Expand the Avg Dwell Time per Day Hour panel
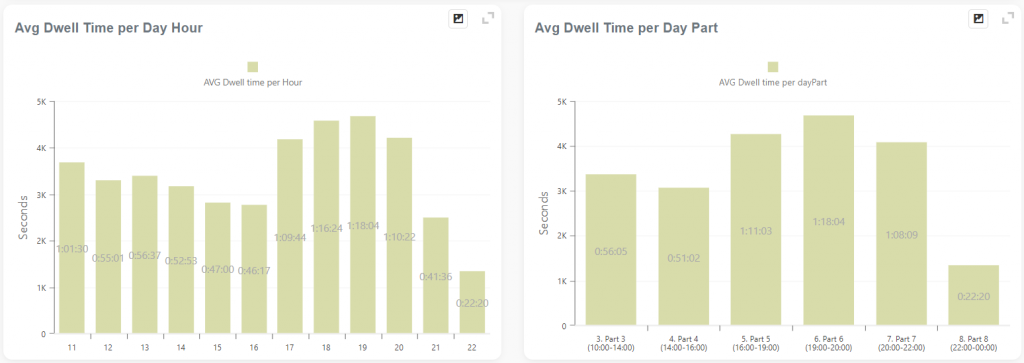This screenshot has height=363, width=1024. point(488,19)
